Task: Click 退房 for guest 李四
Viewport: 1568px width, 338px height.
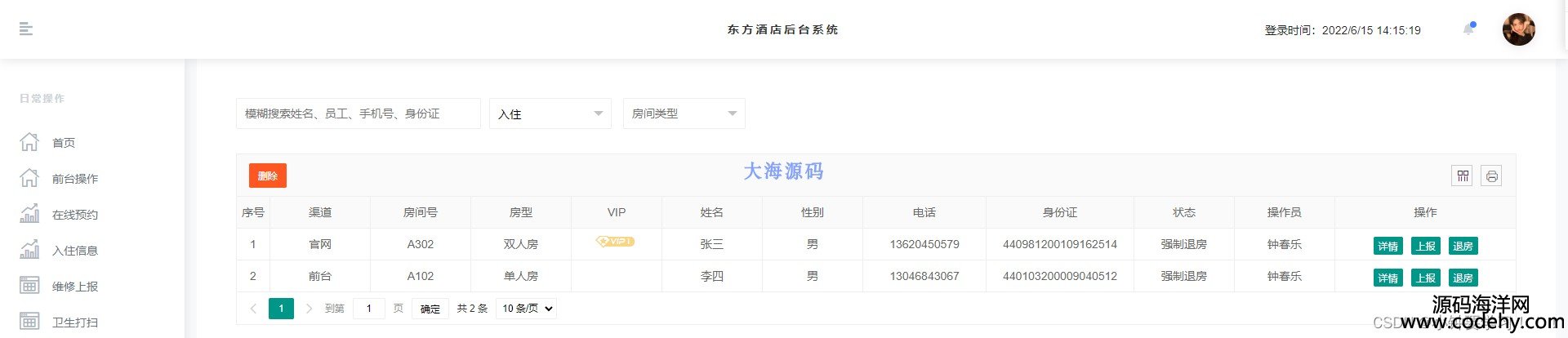Action: [1463, 278]
